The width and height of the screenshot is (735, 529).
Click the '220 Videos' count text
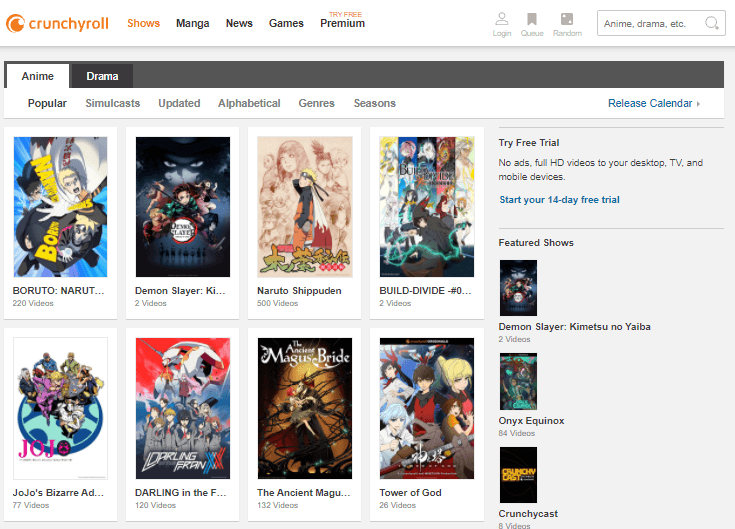(x=33, y=303)
